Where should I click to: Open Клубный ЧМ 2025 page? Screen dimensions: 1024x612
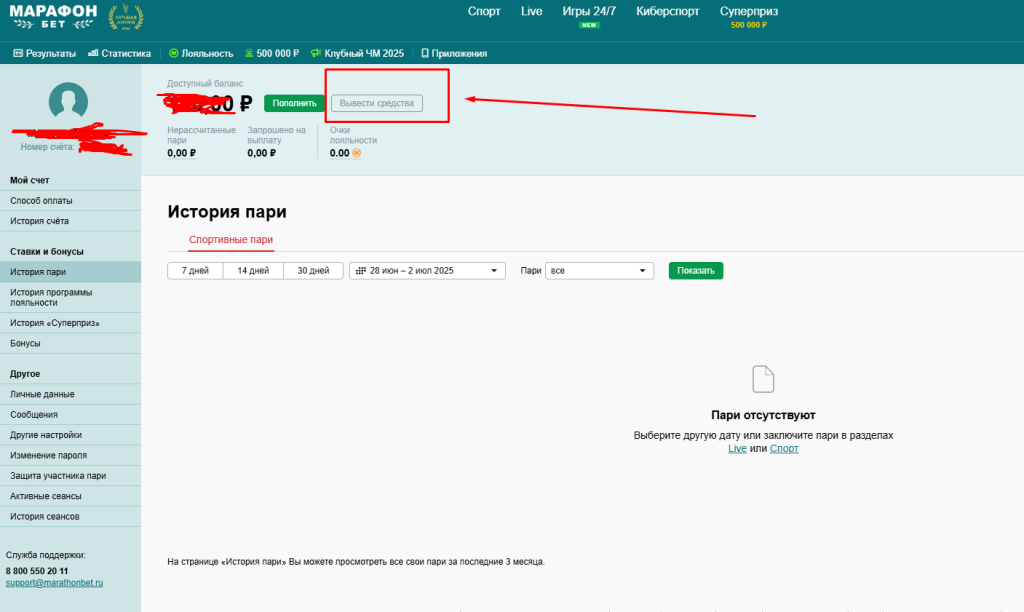click(x=357, y=54)
